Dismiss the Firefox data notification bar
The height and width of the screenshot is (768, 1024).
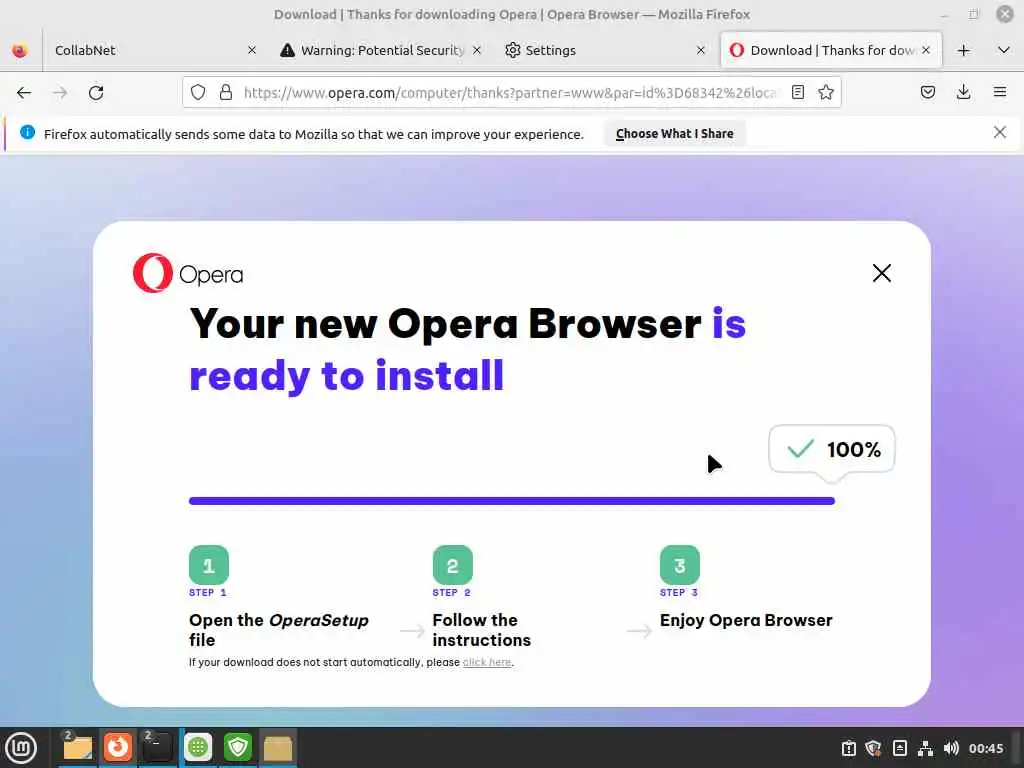pyautogui.click(x=999, y=133)
